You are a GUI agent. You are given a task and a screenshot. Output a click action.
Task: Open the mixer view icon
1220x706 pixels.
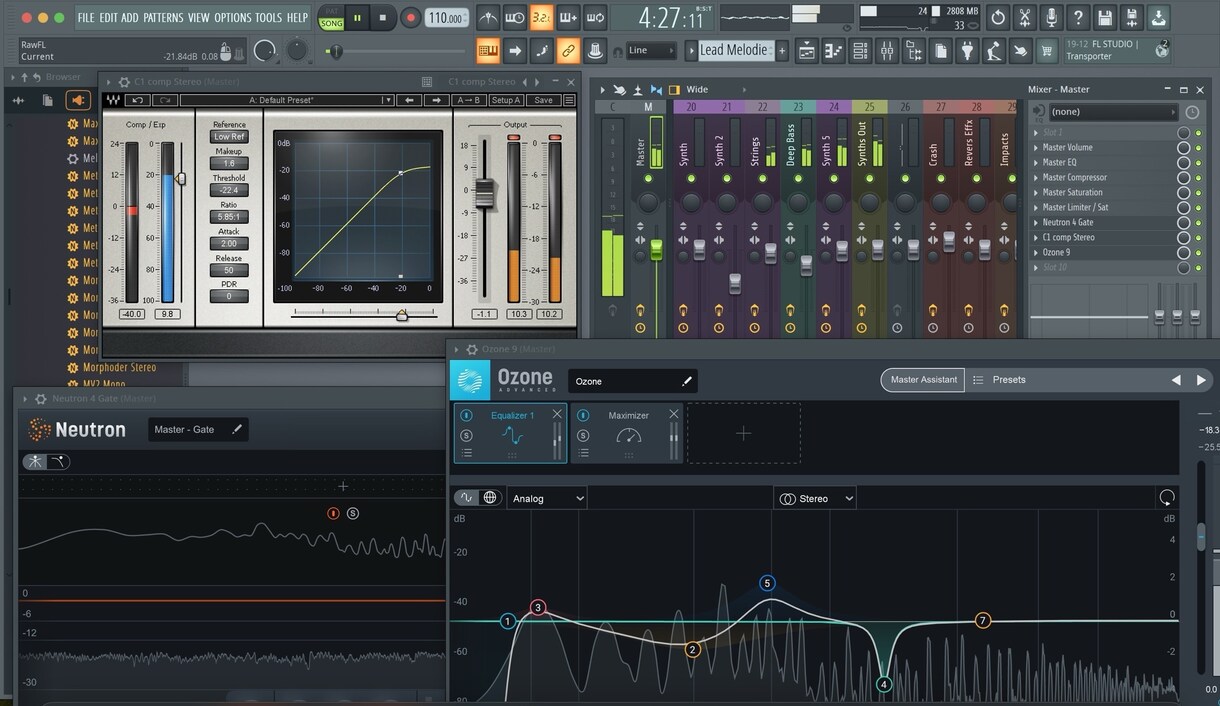[887, 50]
